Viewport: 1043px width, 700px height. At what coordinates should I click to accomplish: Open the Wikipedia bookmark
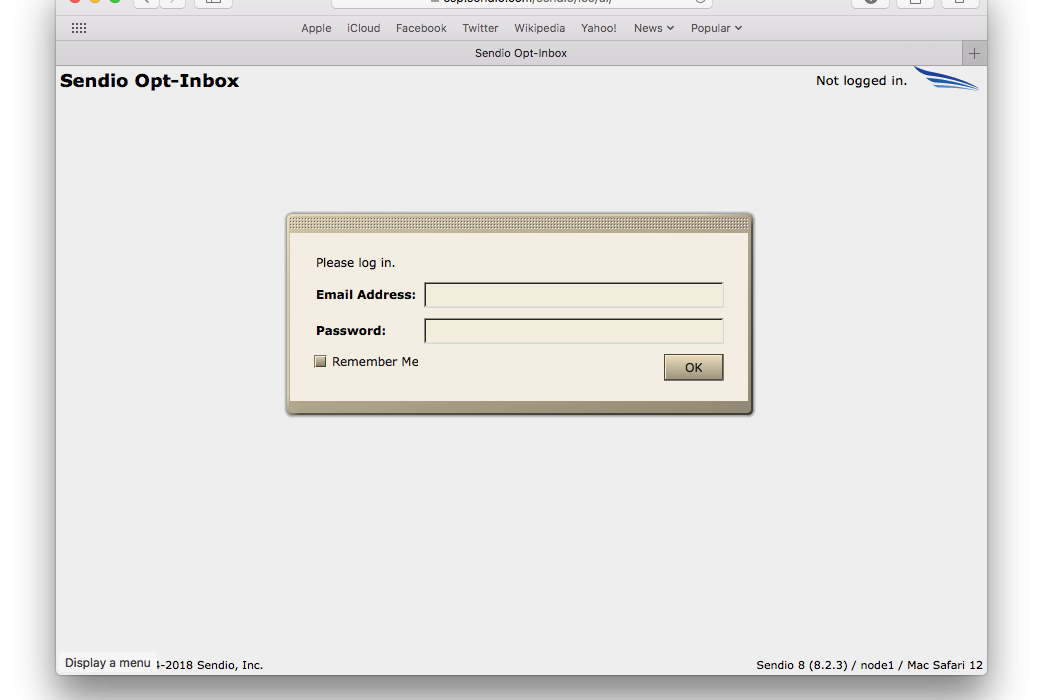pos(539,28)
